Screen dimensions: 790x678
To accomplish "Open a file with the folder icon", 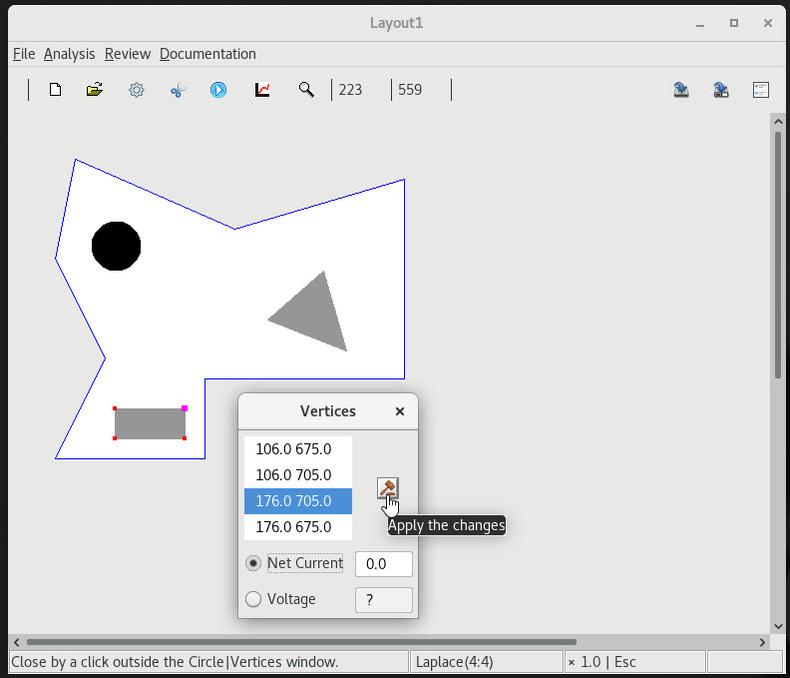I will tap(95, 90).
